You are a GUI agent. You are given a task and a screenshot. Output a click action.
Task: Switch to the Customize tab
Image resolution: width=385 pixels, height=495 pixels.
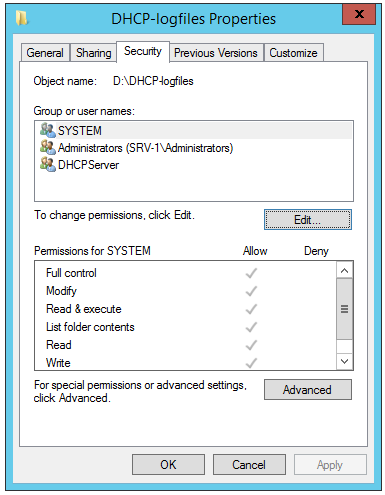(x=293, y=53)
